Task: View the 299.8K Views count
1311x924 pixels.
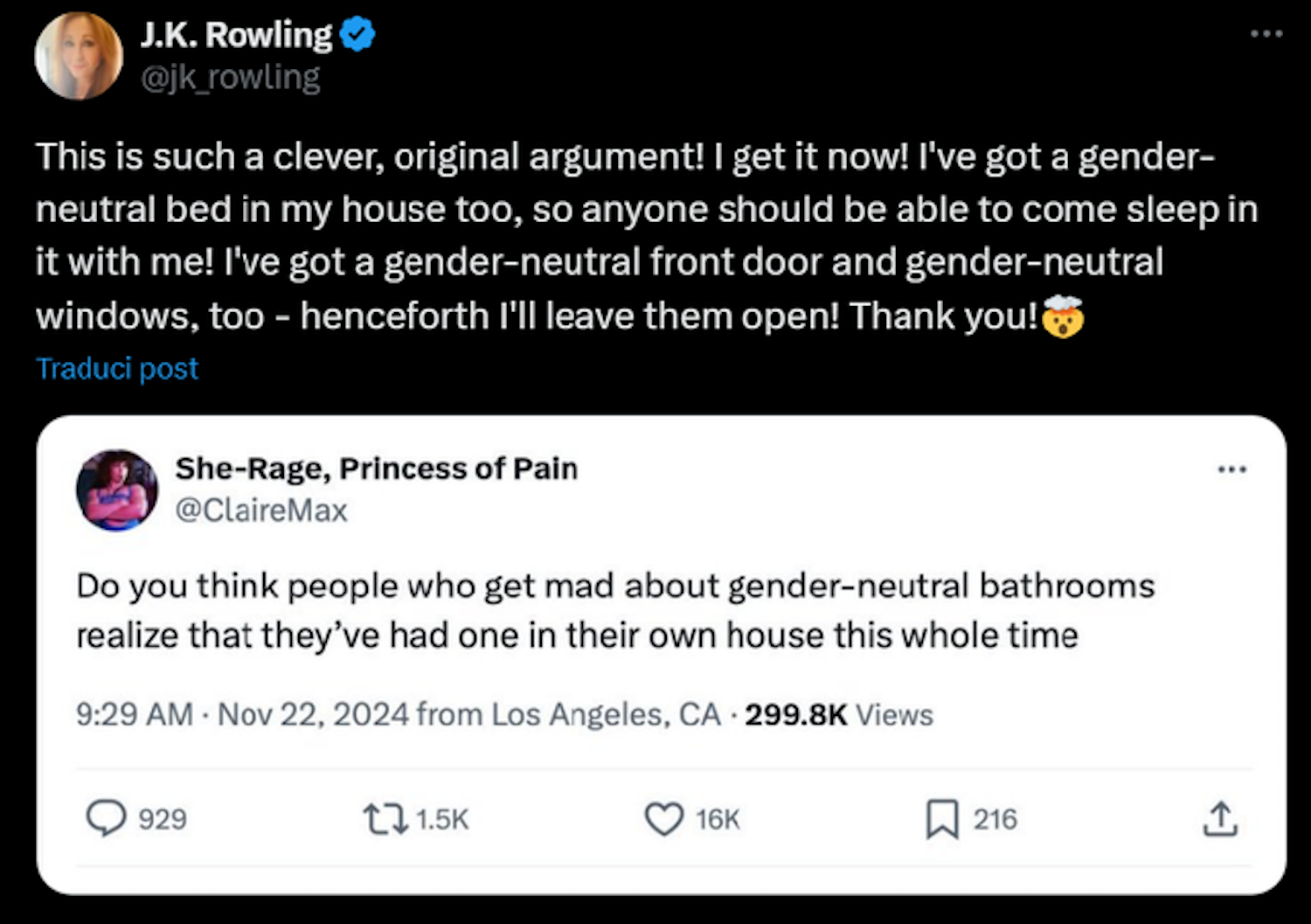Action: click(x=838, y=714)
